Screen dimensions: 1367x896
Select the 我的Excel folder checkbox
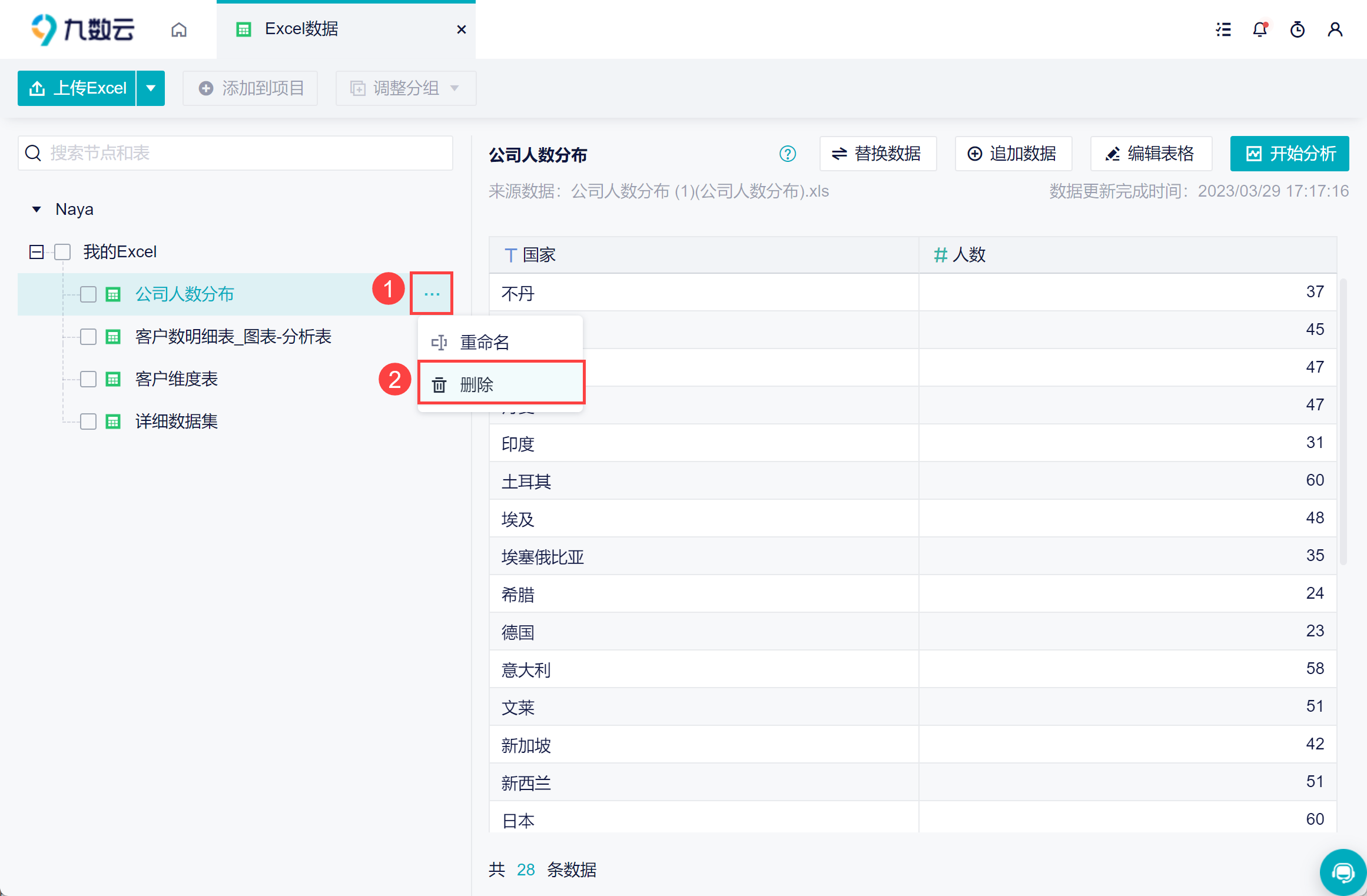pos(62,252)
